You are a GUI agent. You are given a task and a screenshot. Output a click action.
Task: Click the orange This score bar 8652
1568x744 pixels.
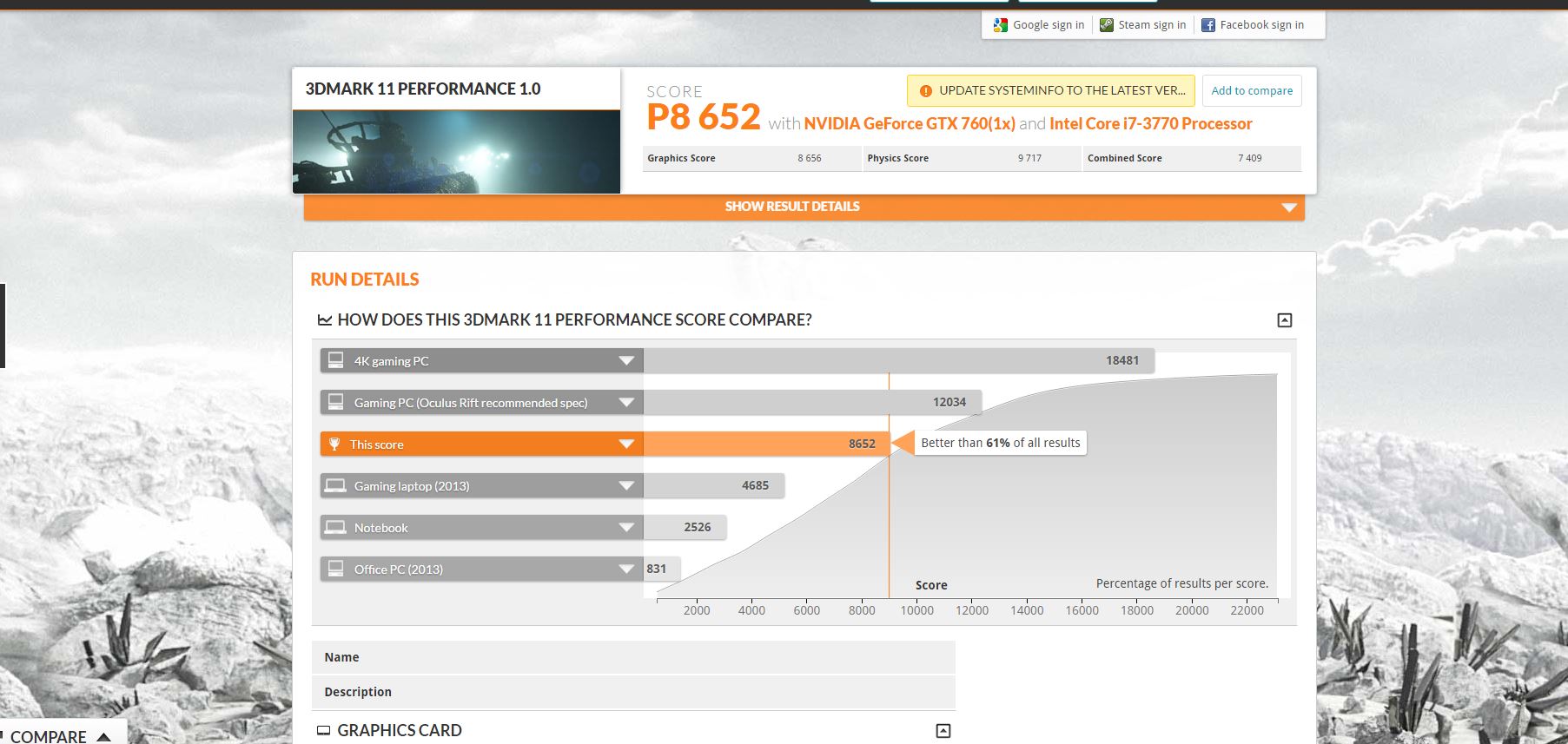click(766, 444)
